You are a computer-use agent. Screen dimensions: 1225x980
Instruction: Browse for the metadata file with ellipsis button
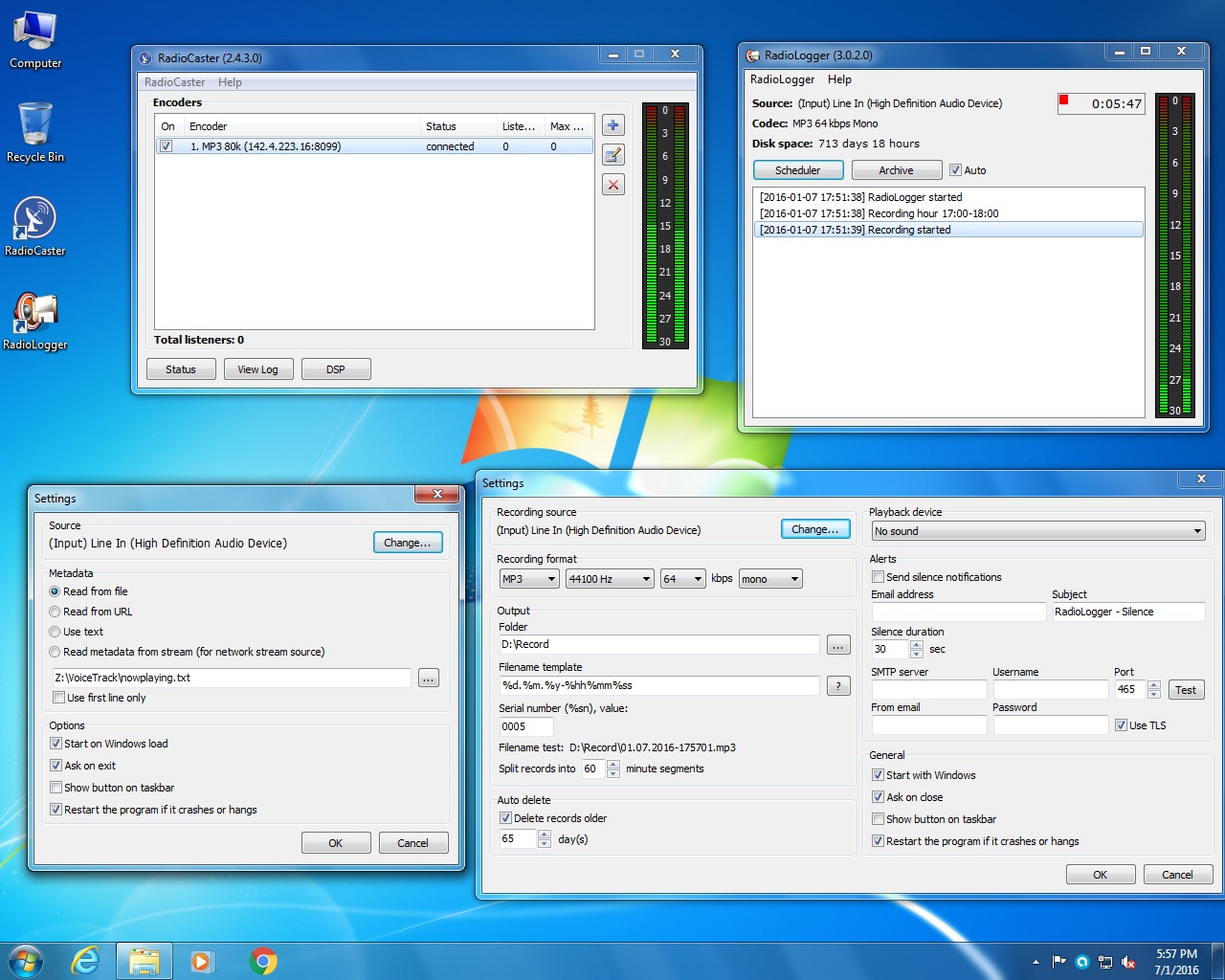(429, 678)
